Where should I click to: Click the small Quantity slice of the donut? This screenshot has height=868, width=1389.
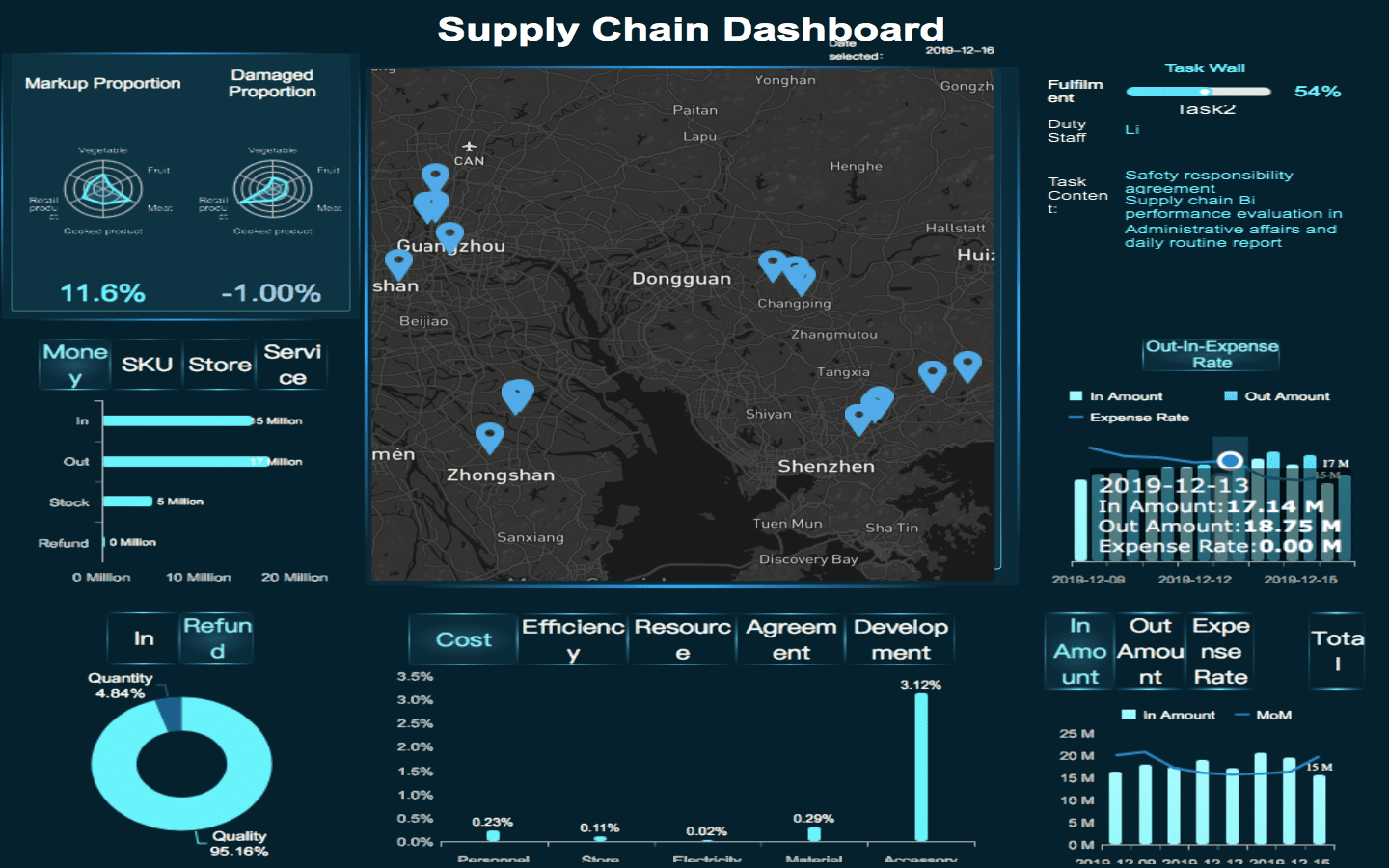(170, 715)
